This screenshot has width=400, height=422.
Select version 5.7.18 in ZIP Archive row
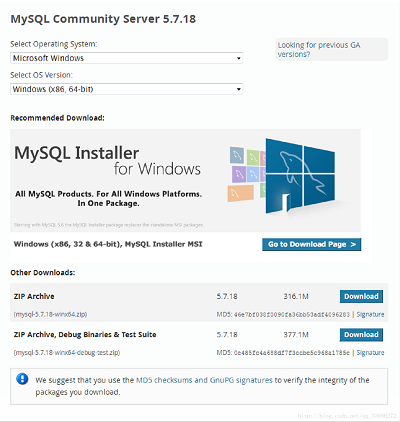227,296
